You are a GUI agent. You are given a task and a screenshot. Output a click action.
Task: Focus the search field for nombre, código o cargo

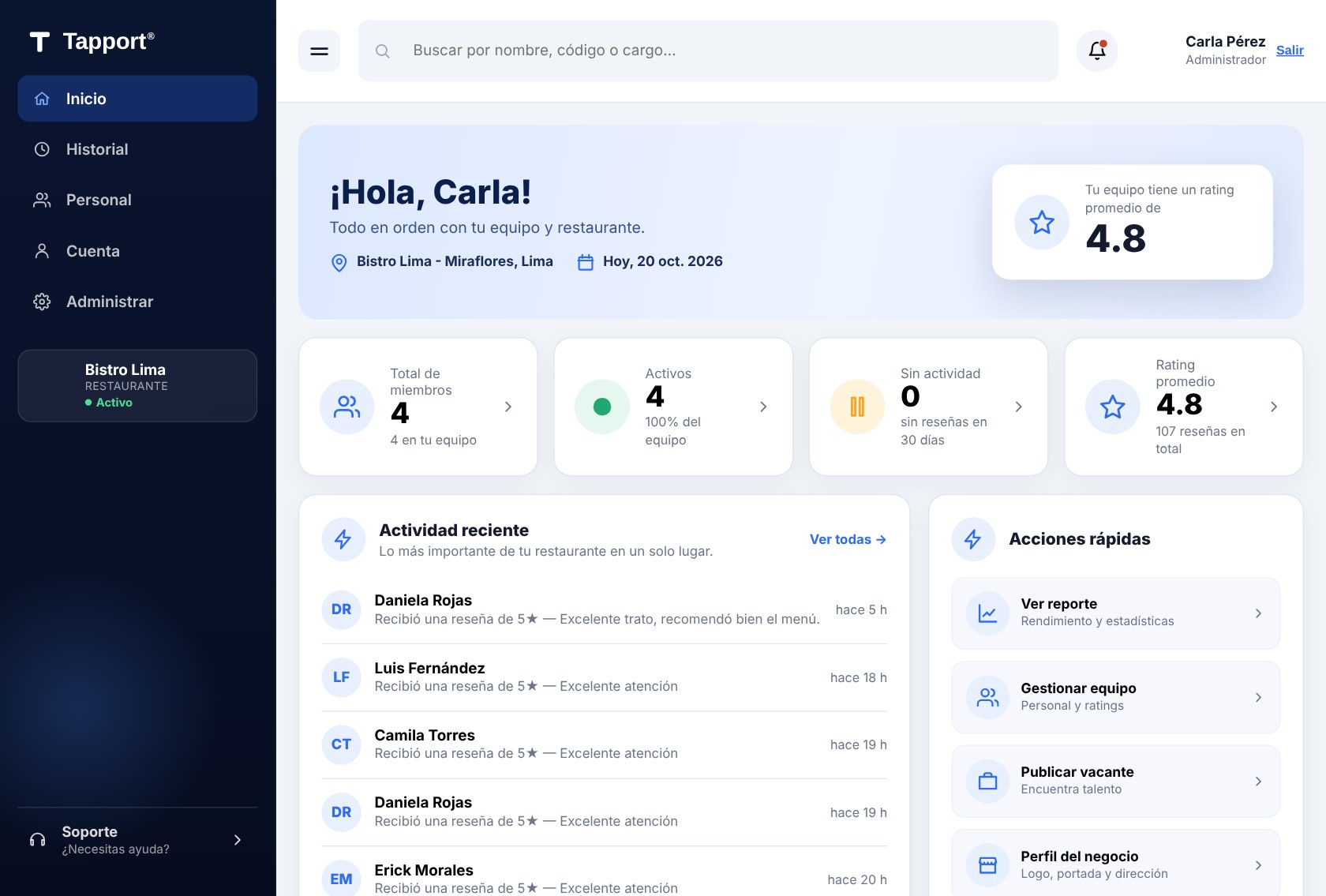[708, 51]
